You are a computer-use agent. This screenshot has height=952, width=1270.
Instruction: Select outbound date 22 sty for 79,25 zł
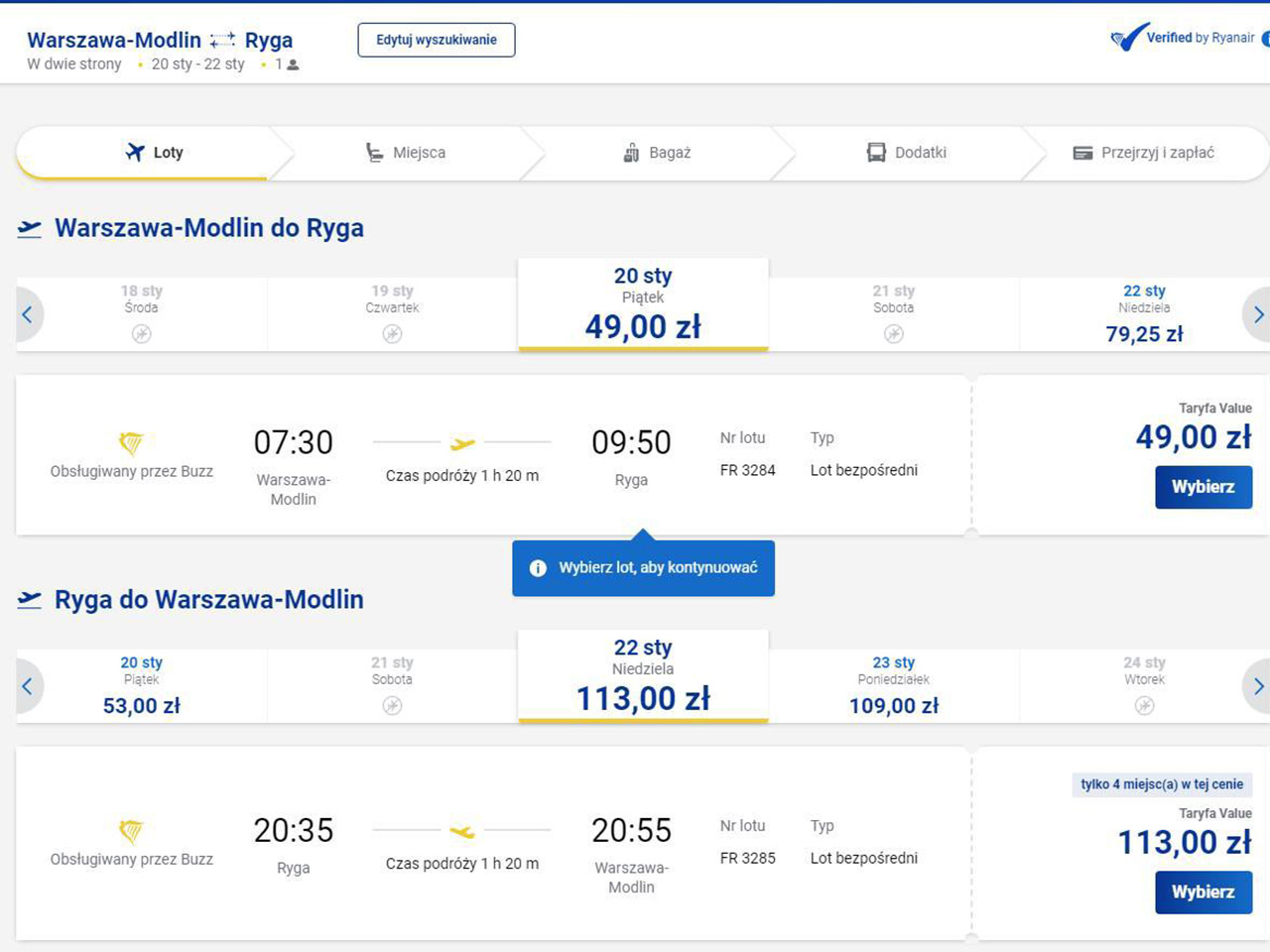tap(1144, 314)
